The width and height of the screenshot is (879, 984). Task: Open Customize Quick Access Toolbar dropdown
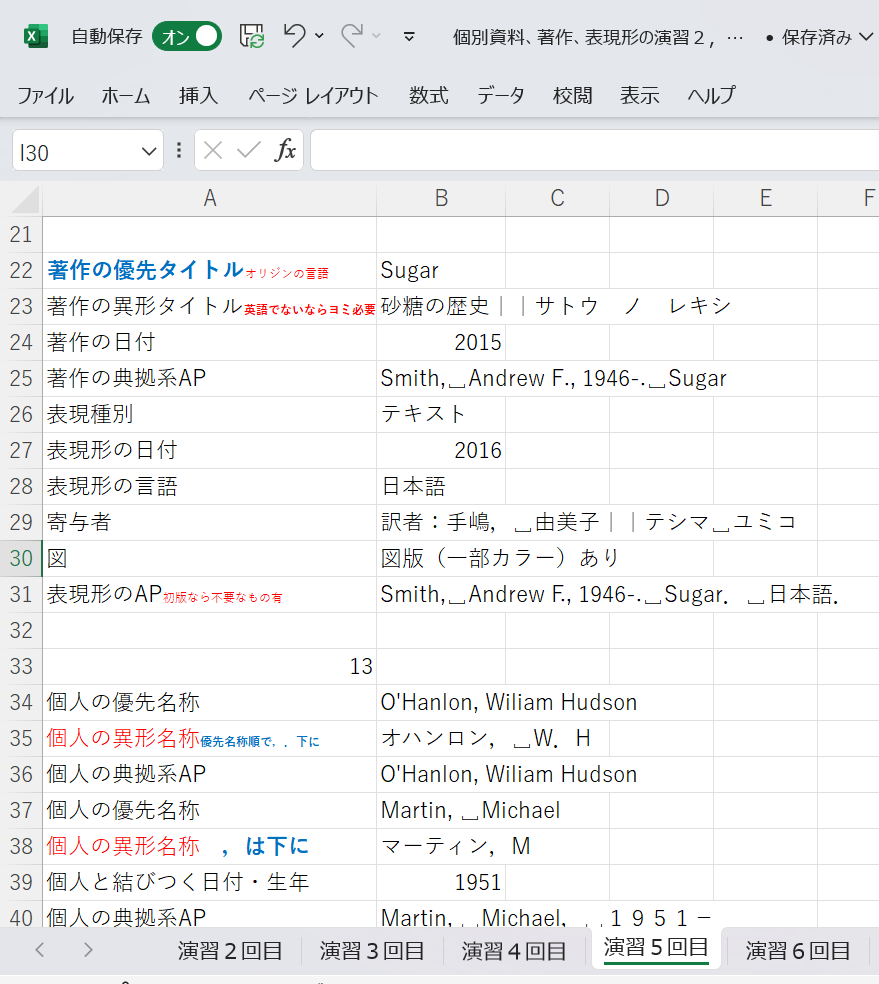coord(409,36)
